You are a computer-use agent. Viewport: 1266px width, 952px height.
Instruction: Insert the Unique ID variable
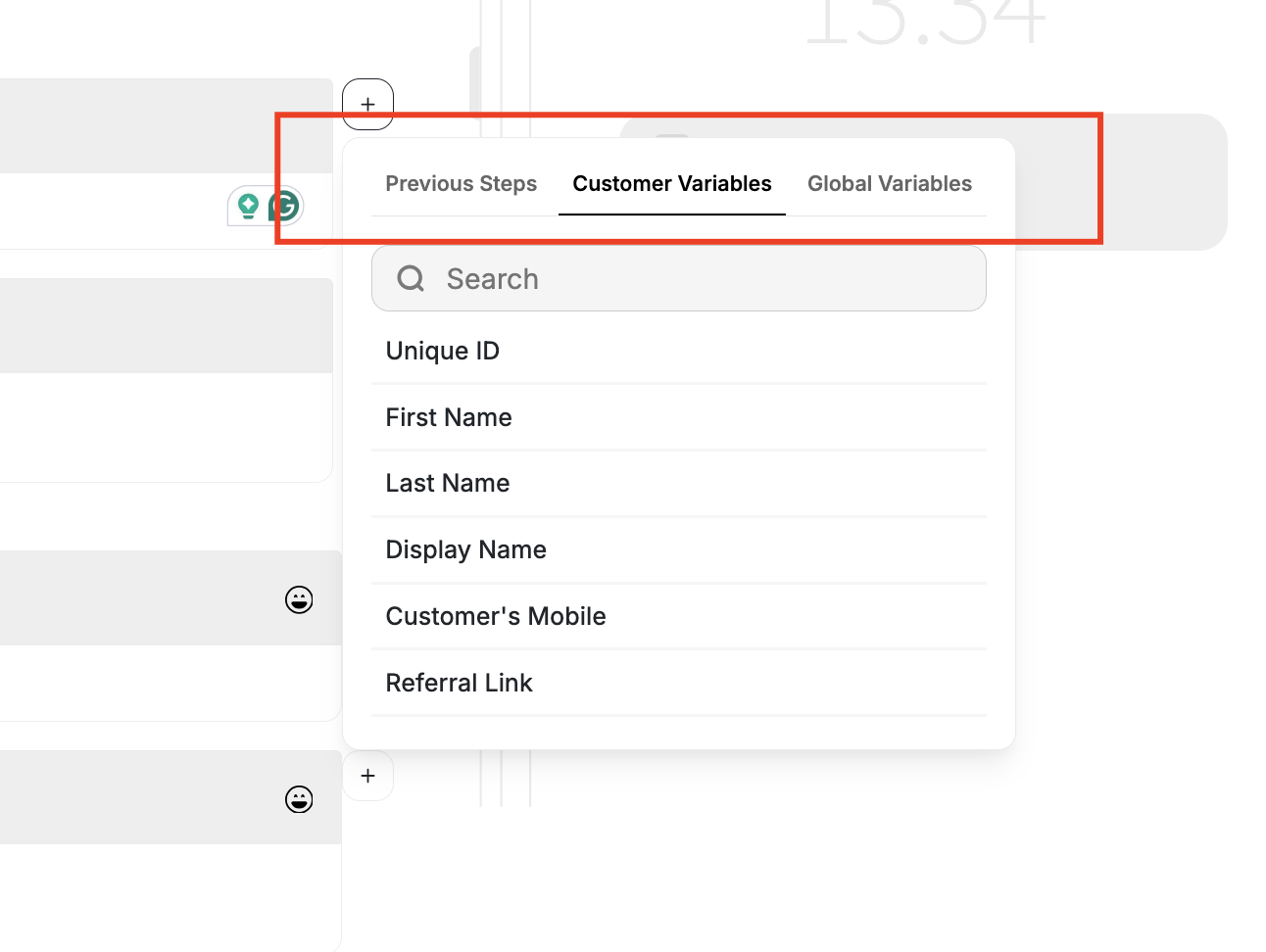click(443, 351)
